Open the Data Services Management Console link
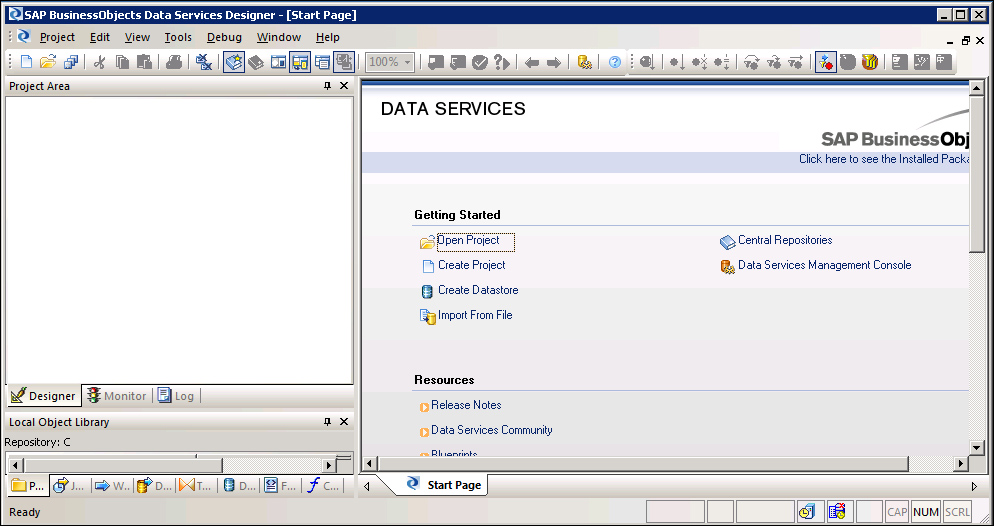The image size is (994, 526). pyautogui.click(x=824, y=265)
